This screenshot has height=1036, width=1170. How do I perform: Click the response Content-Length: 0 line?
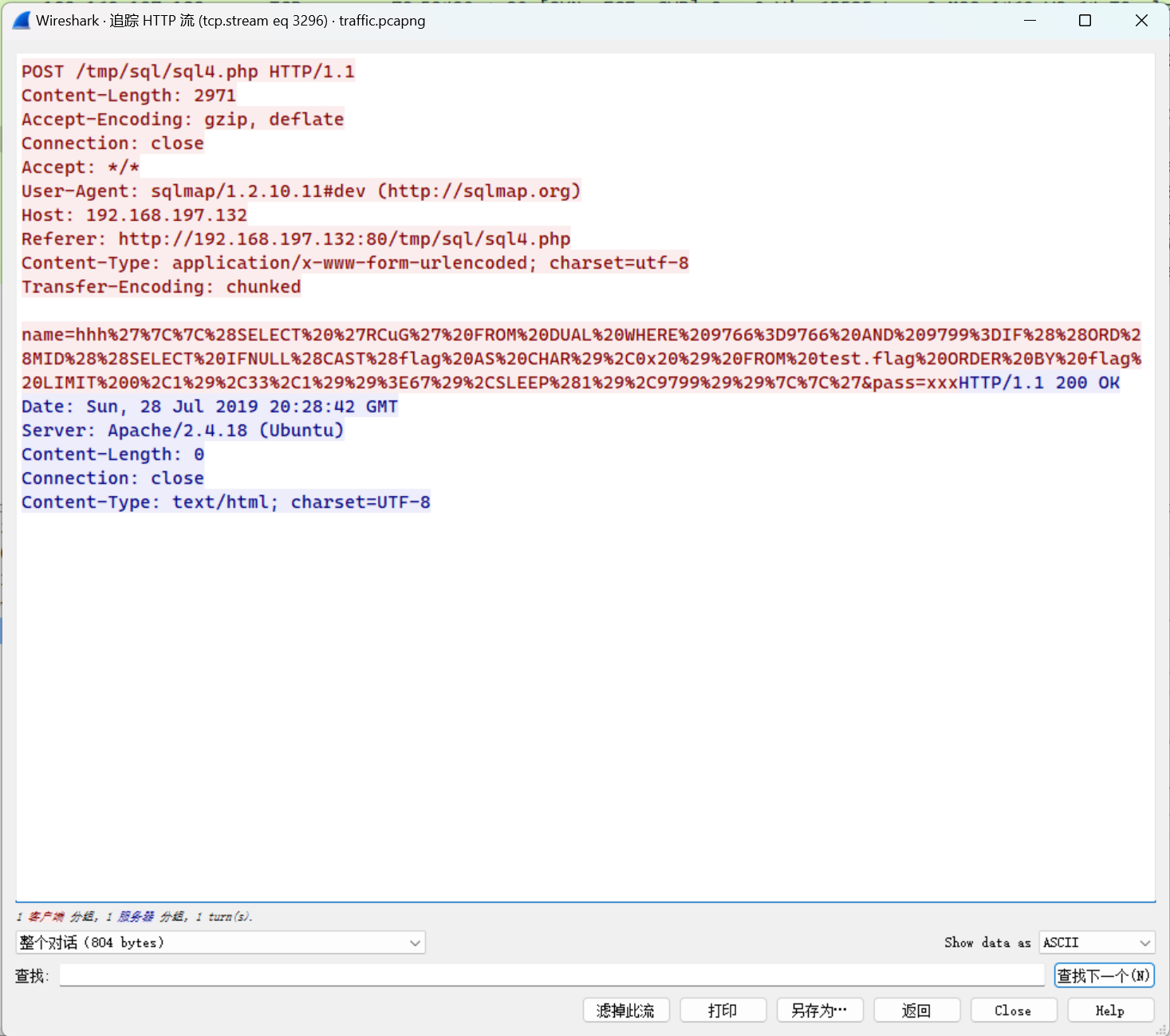coord(112,455)
